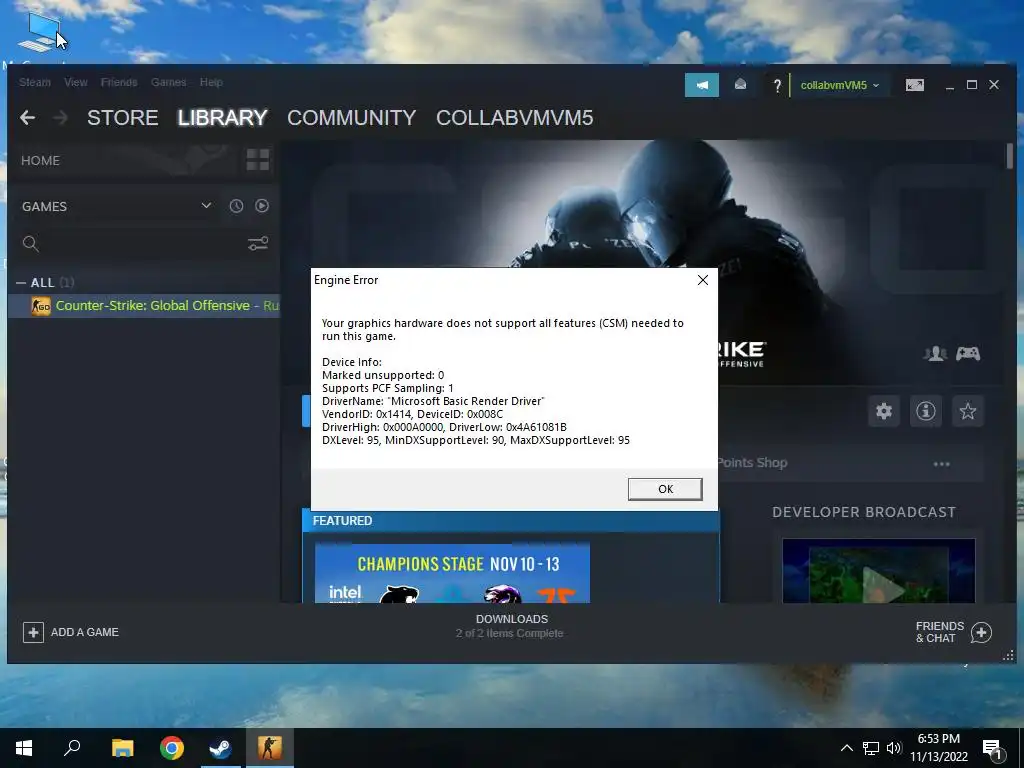Sort by recent activity clock icon
The image size is (1024, 768).
click(236, 206)
